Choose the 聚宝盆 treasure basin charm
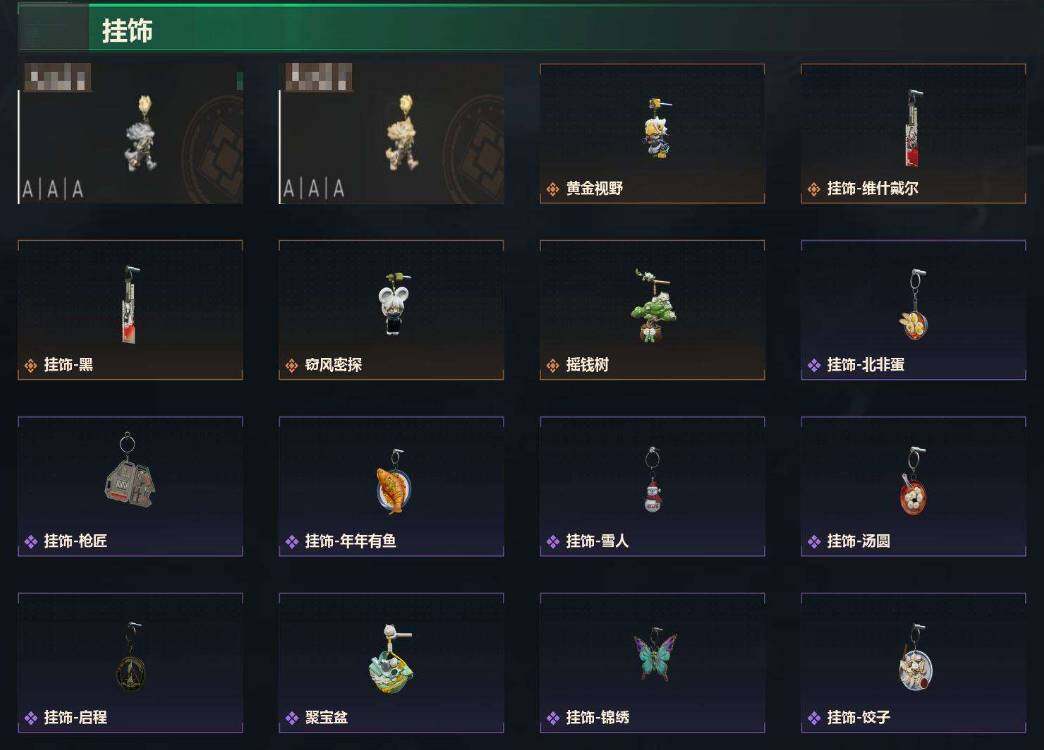The image size is (1044, 750). (x=392, y=663)
